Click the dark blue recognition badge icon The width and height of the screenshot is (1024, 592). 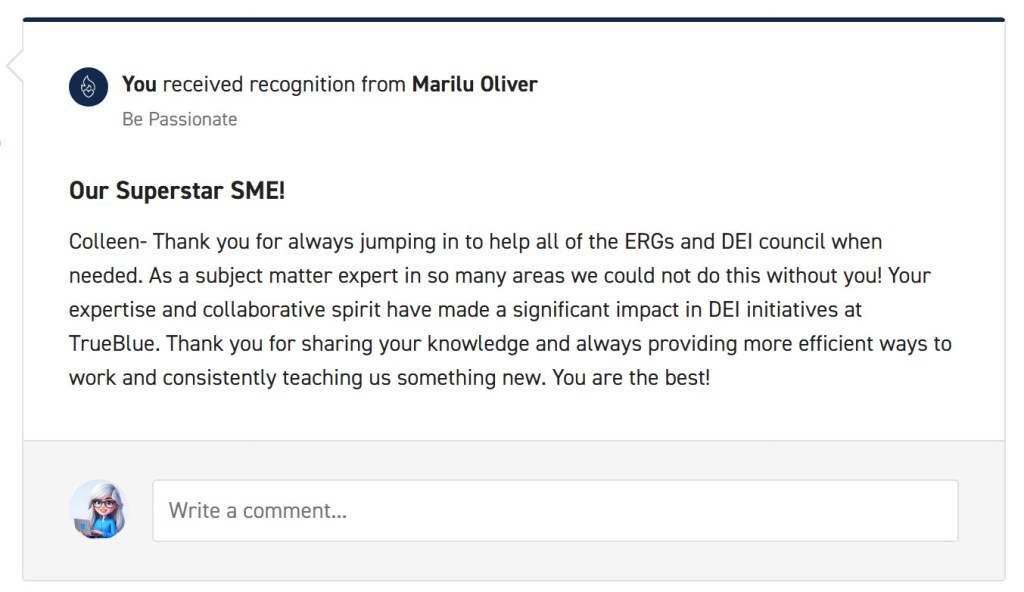pyautogui.click(x=88, y=87)
